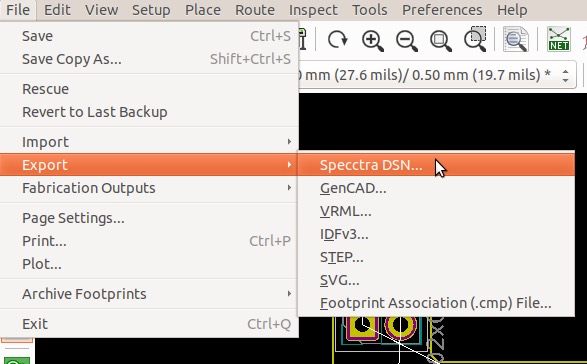The width and height of the screenshot is (587, 364).
Task: Select Footprint Association (.cmp) File... option
Action: point(436,303)
